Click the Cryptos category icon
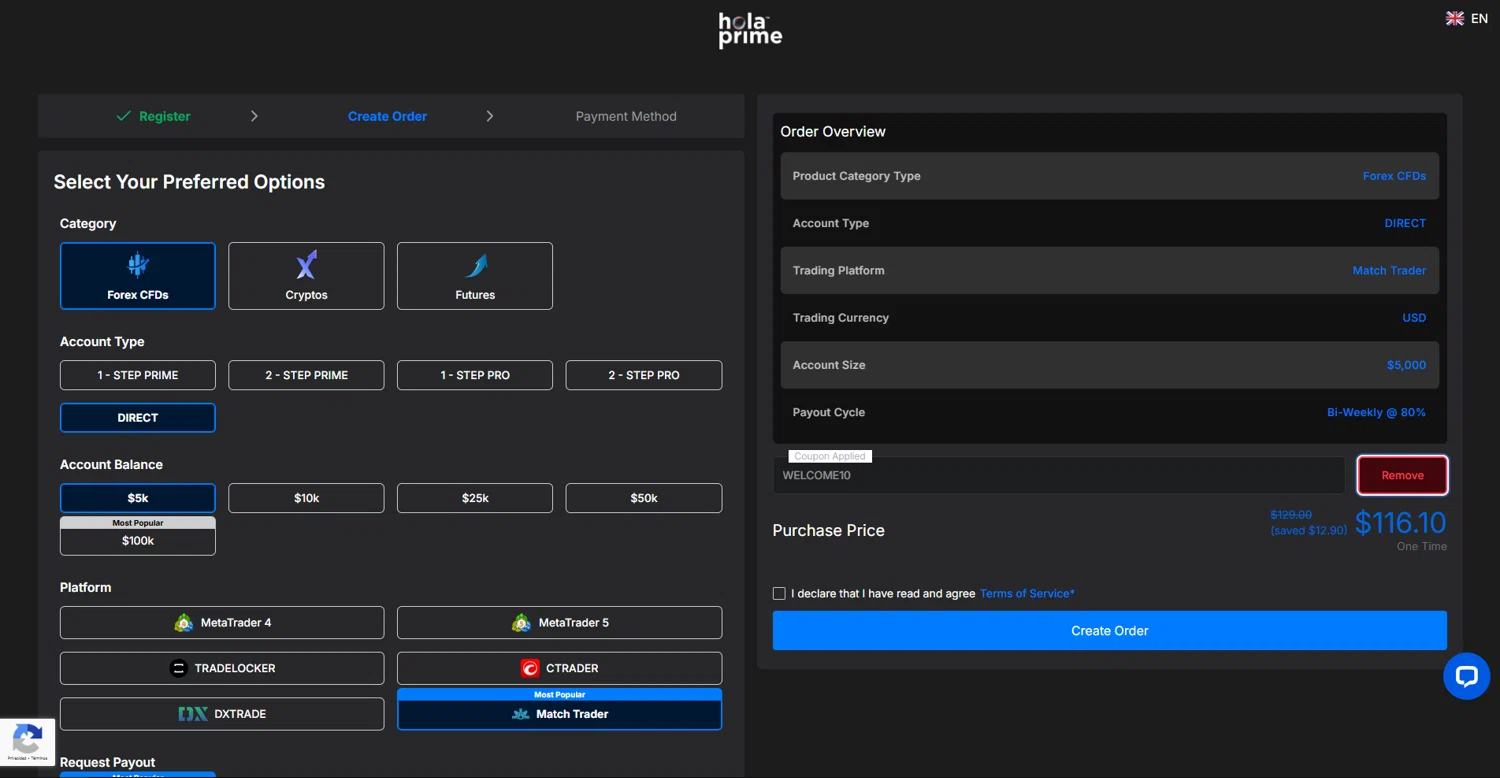Image resolution: width=1500 pixels, height=778 pixels. pos(306,265)
